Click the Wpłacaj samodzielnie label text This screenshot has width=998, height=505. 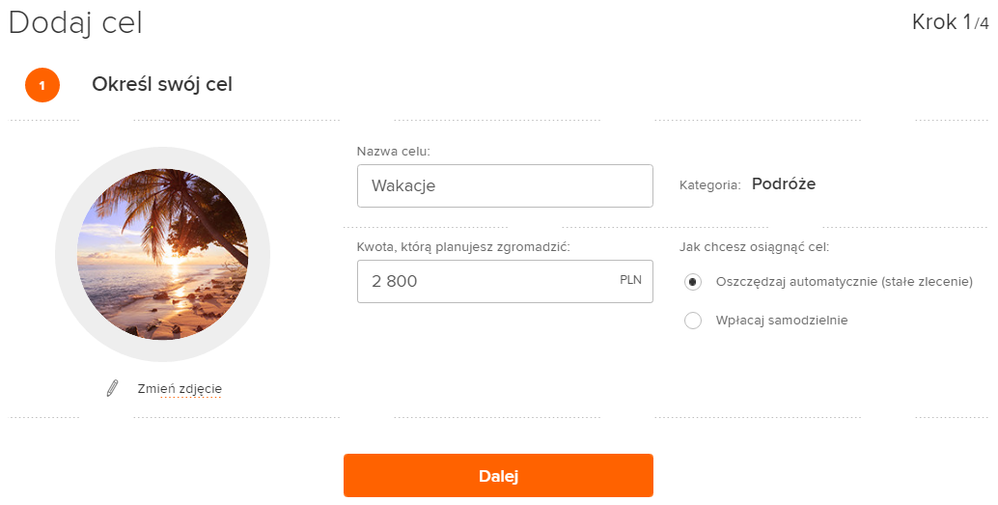pyautogui.click(x=781, y=320)
